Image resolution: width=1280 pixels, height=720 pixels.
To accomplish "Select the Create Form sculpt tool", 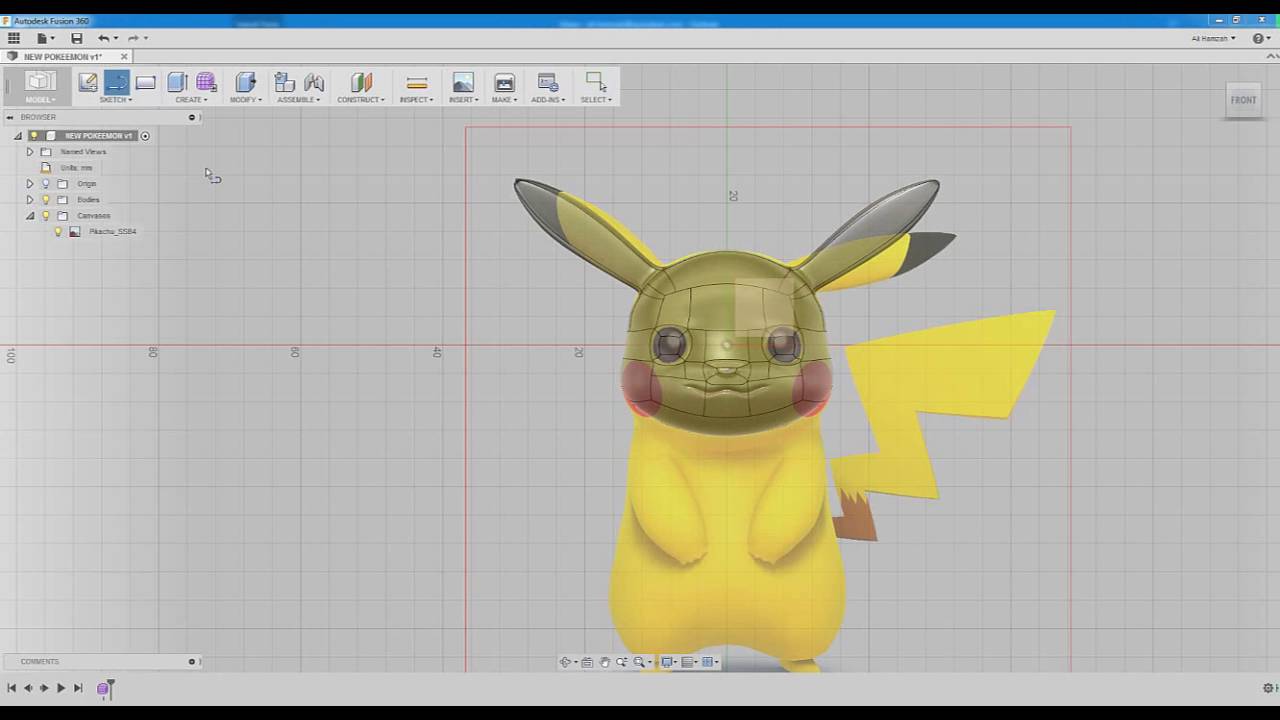I will tap(206, 82).
